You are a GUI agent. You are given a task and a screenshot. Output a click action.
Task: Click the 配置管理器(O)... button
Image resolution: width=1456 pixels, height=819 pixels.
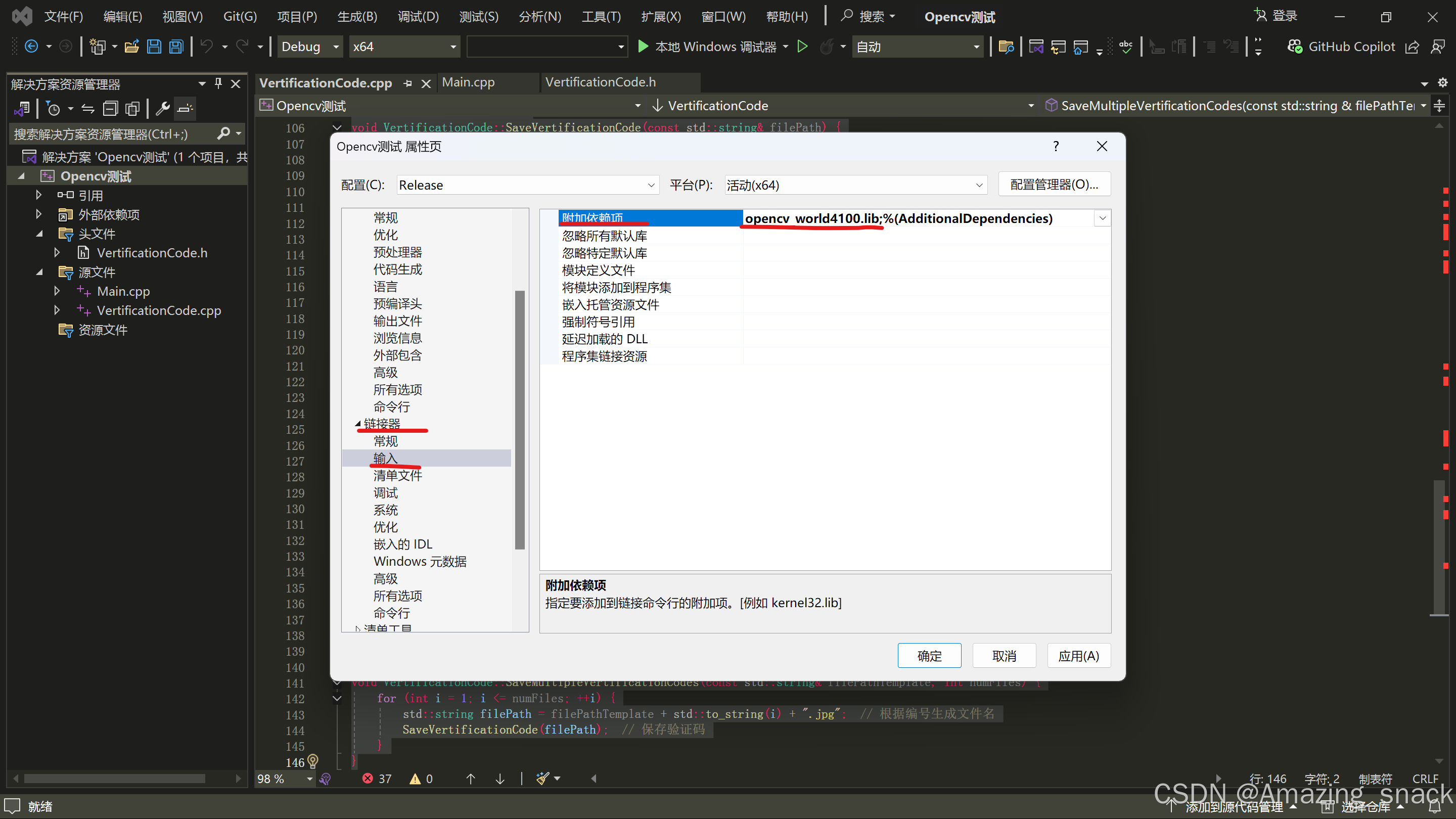coord(1054,184)
